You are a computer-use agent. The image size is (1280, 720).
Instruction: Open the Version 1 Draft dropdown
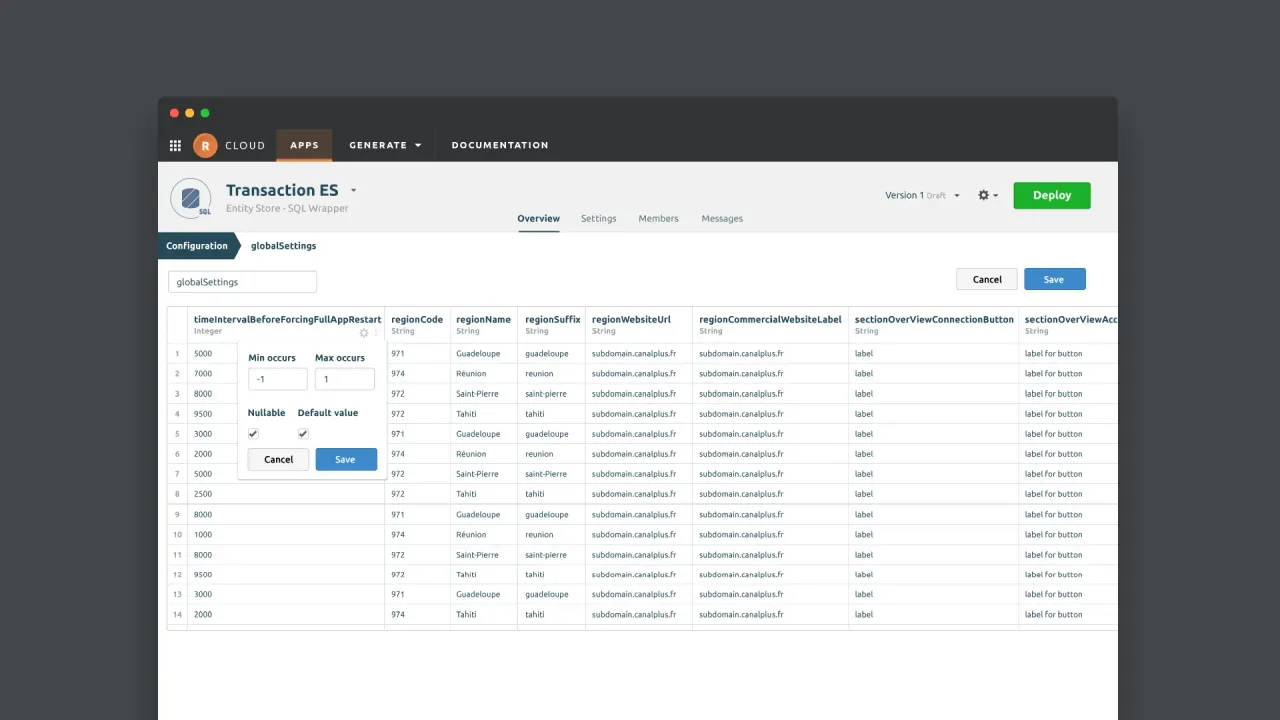coord(922,196)
